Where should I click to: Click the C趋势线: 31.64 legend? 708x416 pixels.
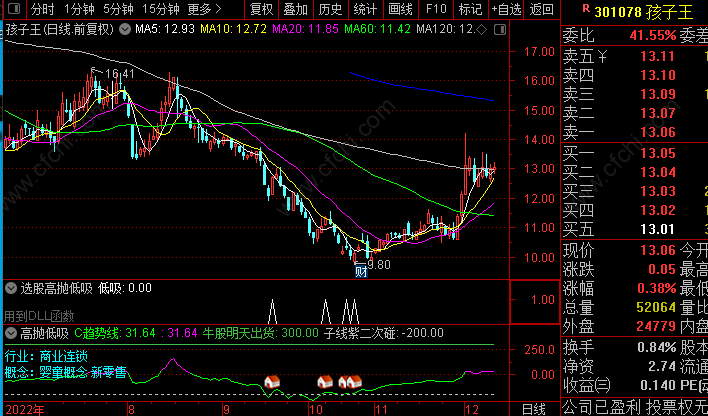click(x=114, y=333)
